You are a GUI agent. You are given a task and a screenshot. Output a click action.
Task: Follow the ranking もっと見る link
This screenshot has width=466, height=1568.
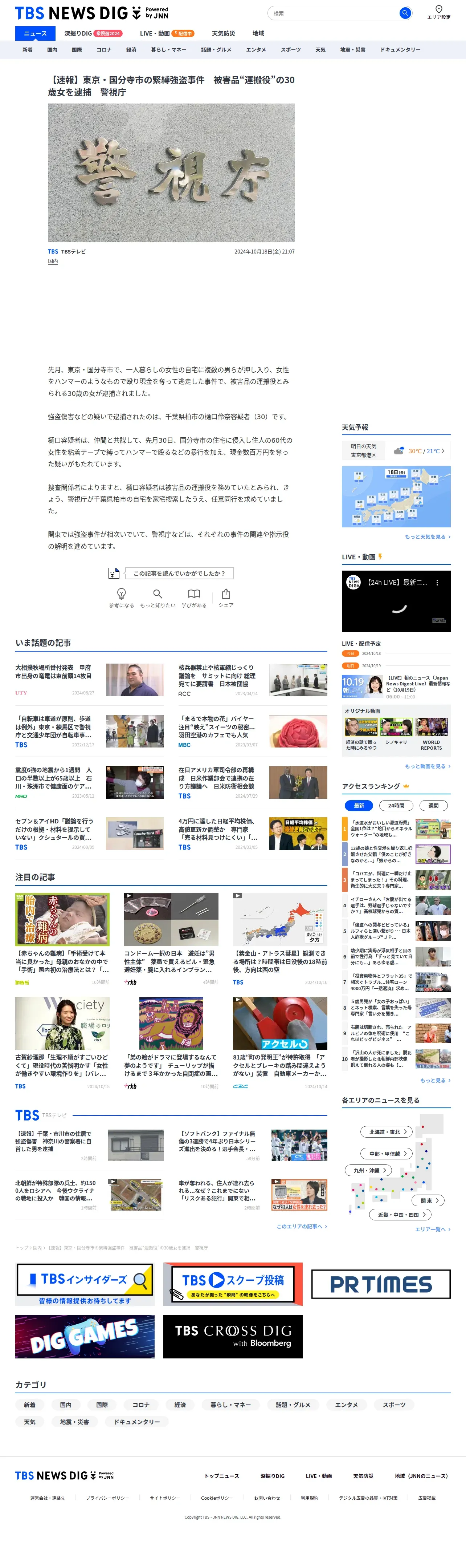coord(436,1081)
